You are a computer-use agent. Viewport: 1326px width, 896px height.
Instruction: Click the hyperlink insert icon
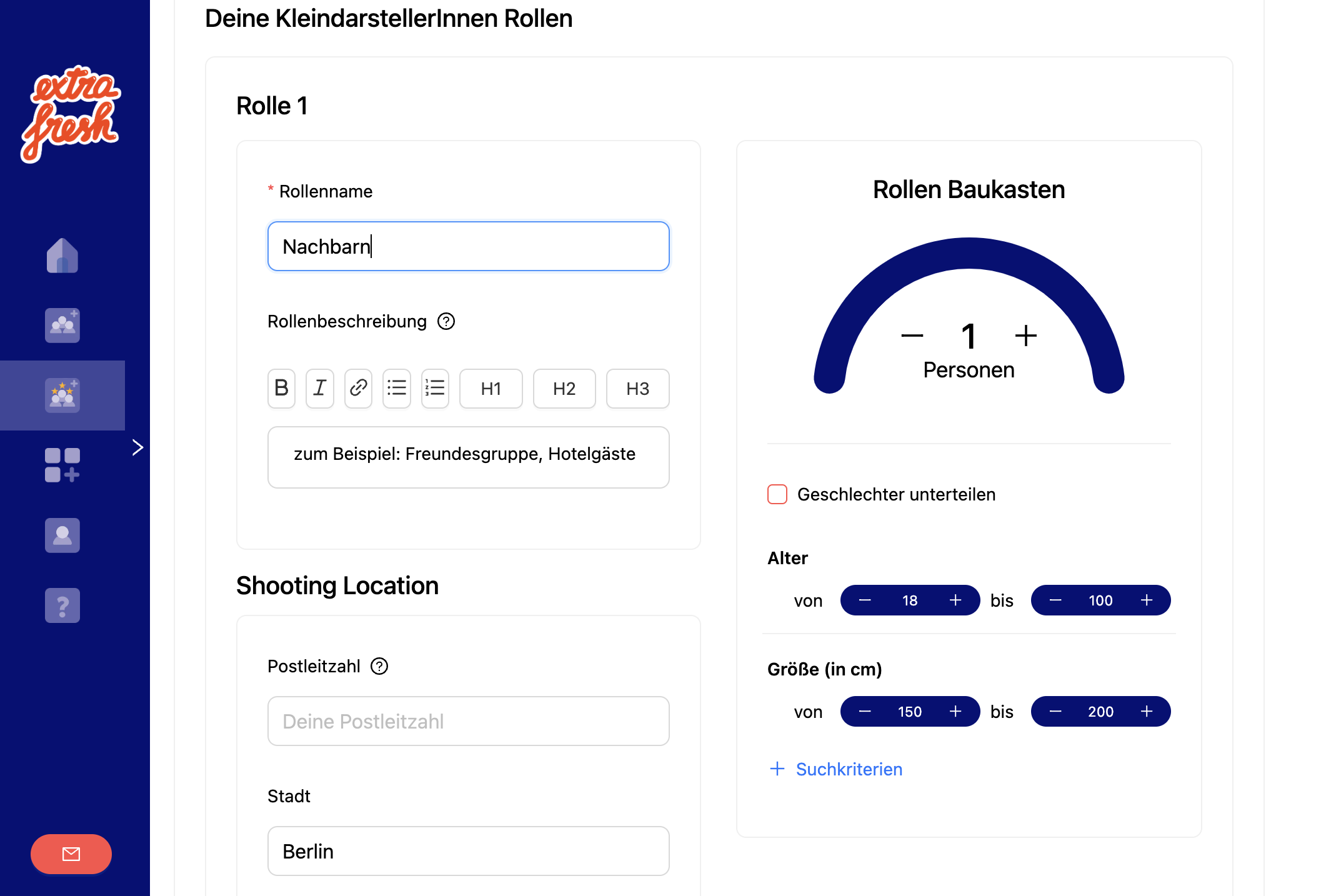coord(357,388)
